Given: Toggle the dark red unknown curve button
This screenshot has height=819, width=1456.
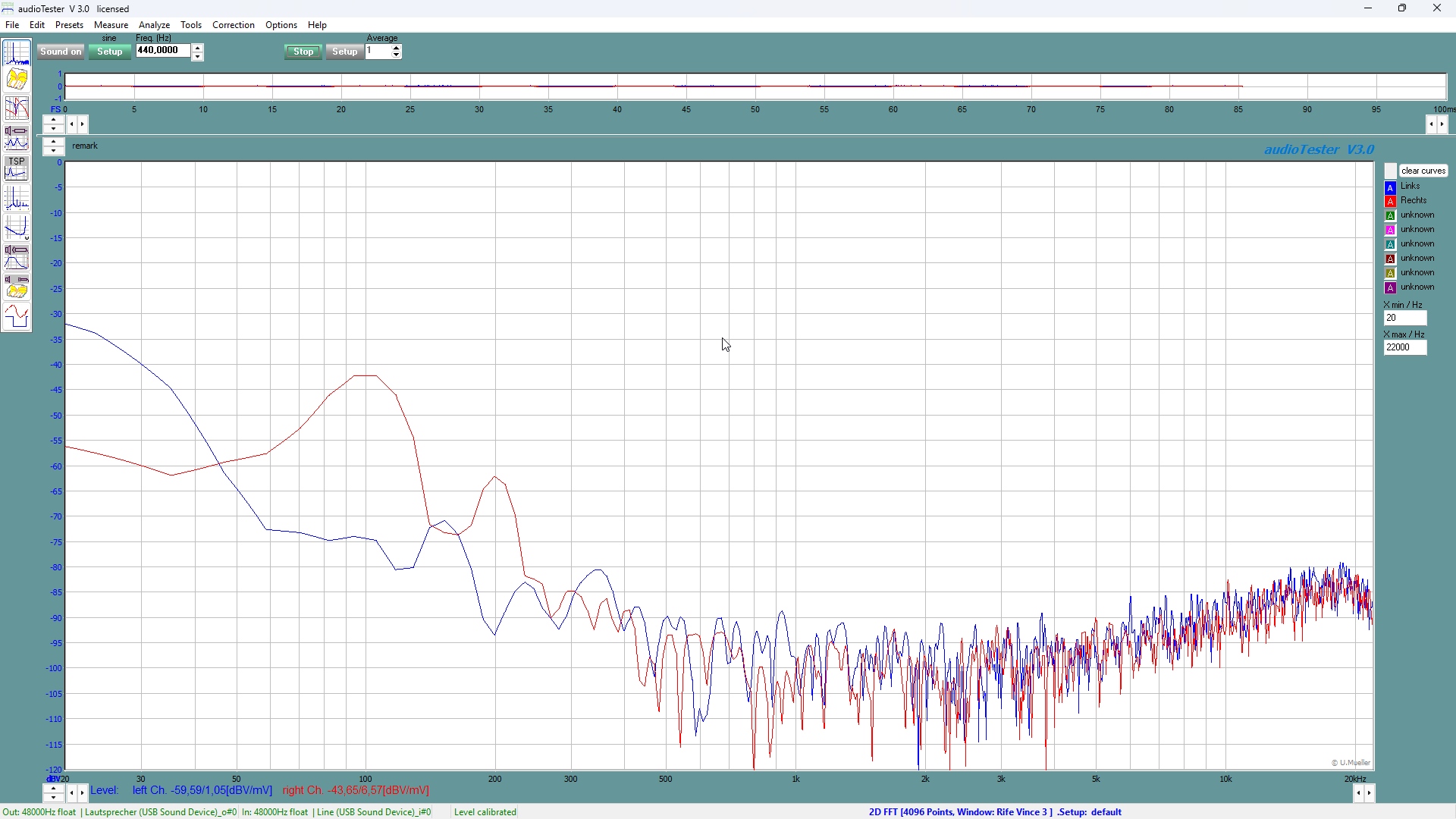Looking at the screenshot, I should point(1390,259).
